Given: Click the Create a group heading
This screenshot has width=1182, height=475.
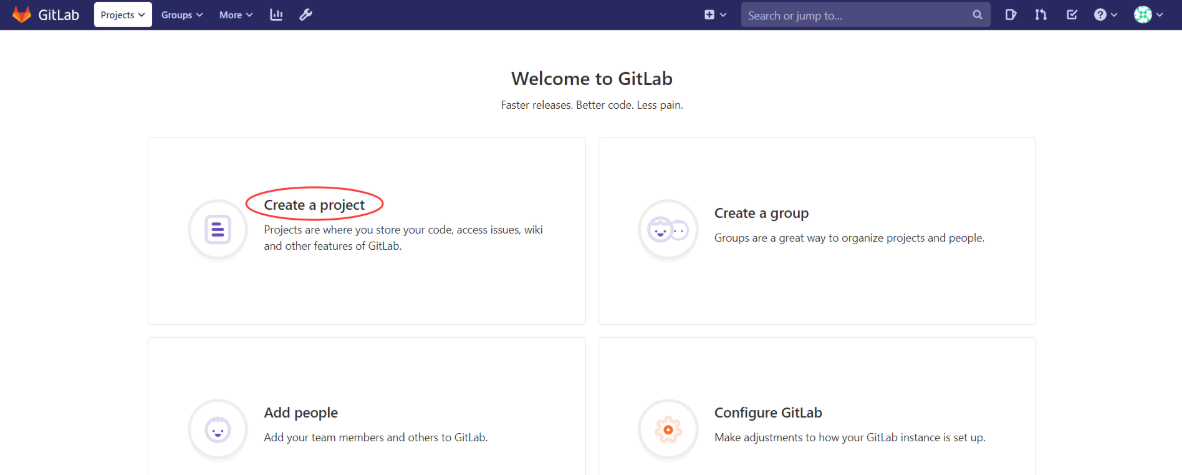Looking at the screenshot, I should pos(761,213).
